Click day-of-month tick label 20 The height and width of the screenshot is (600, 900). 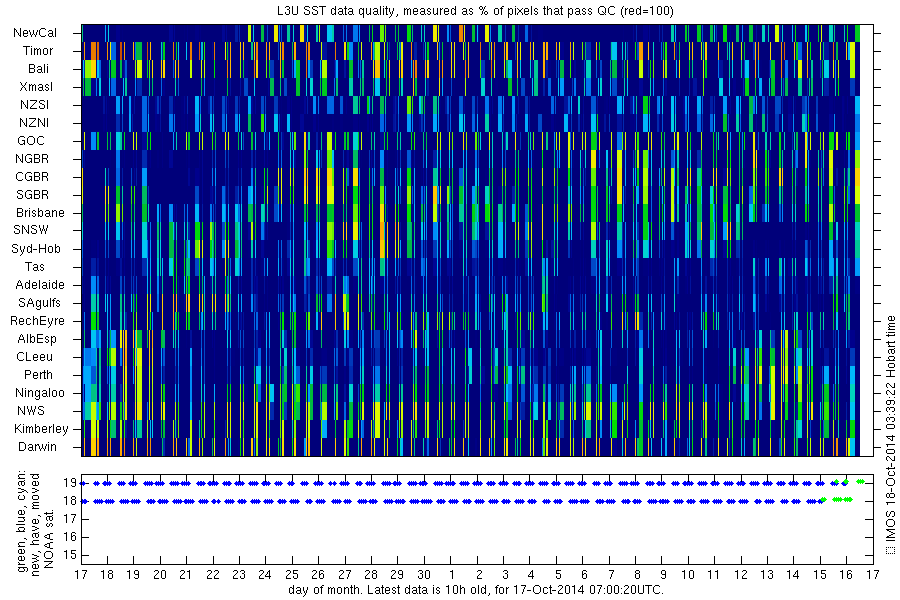[160, 575]
